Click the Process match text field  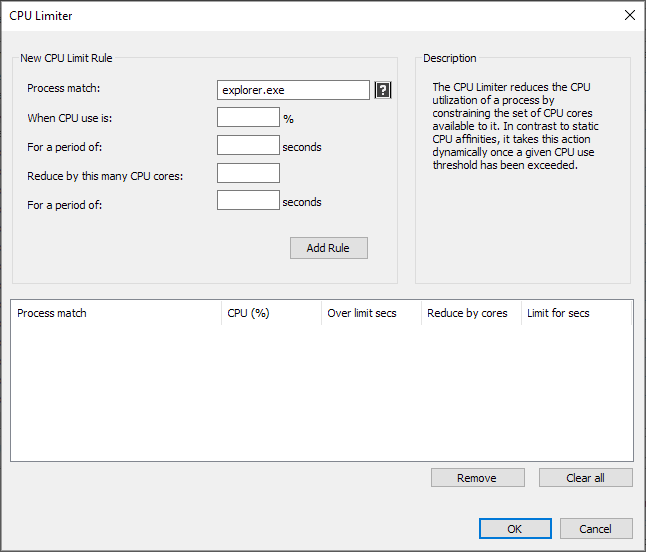click(293, 90)
